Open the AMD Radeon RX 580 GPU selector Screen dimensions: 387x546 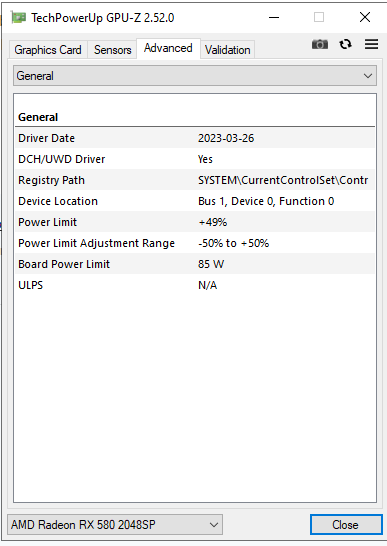pyautogui.click(x=115, y=524)
